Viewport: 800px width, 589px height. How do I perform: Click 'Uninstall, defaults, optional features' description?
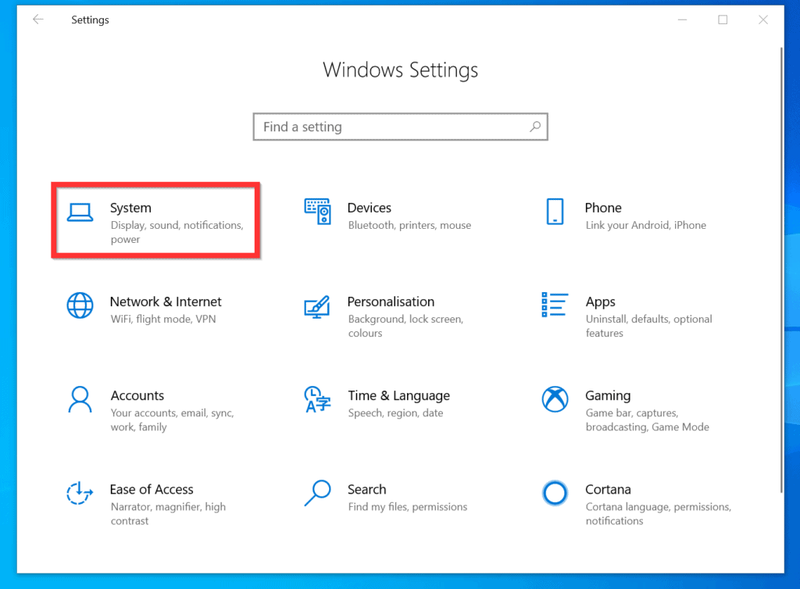(x=649, y=326)
